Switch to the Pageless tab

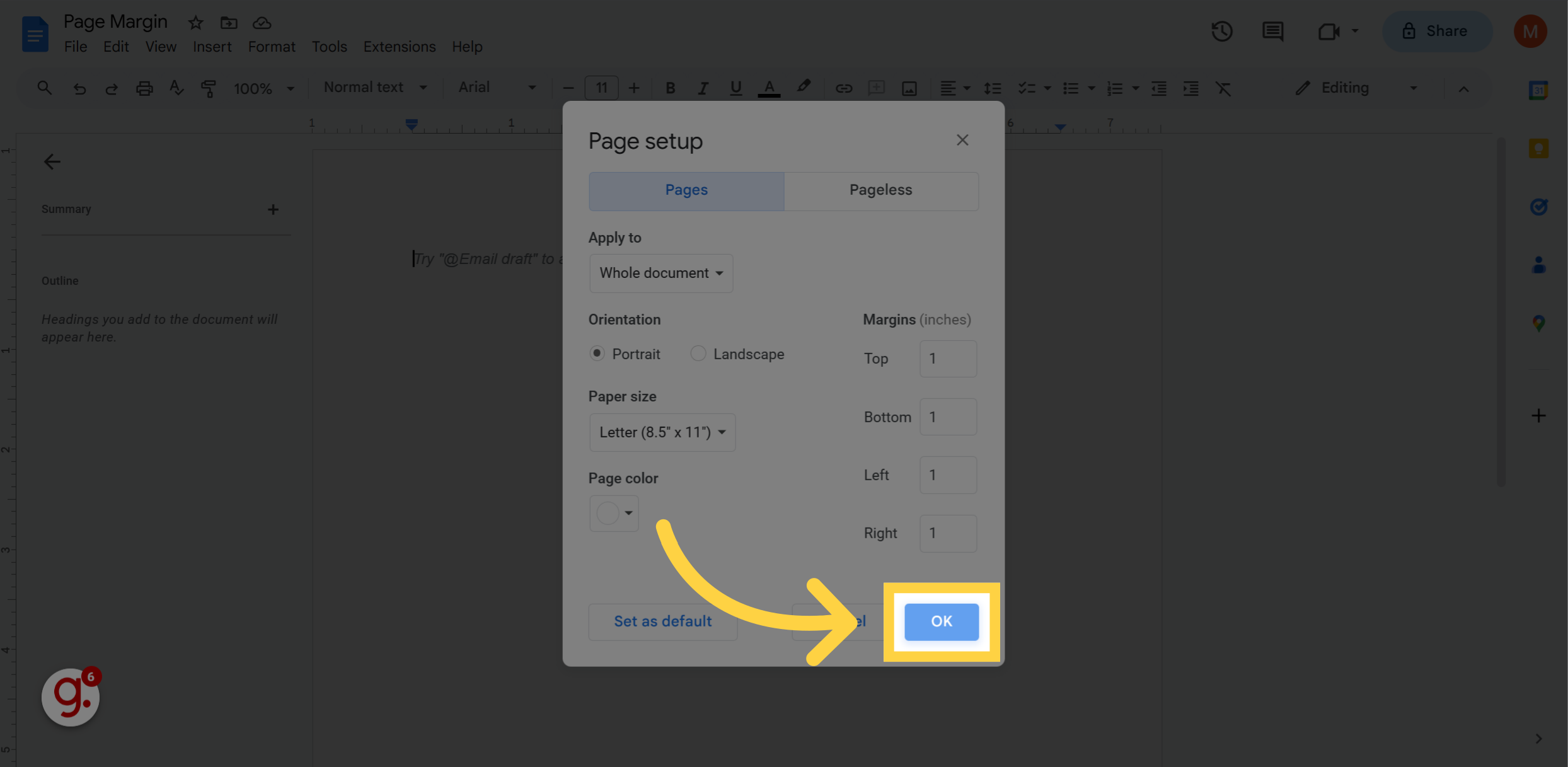(x=881, y=190)
